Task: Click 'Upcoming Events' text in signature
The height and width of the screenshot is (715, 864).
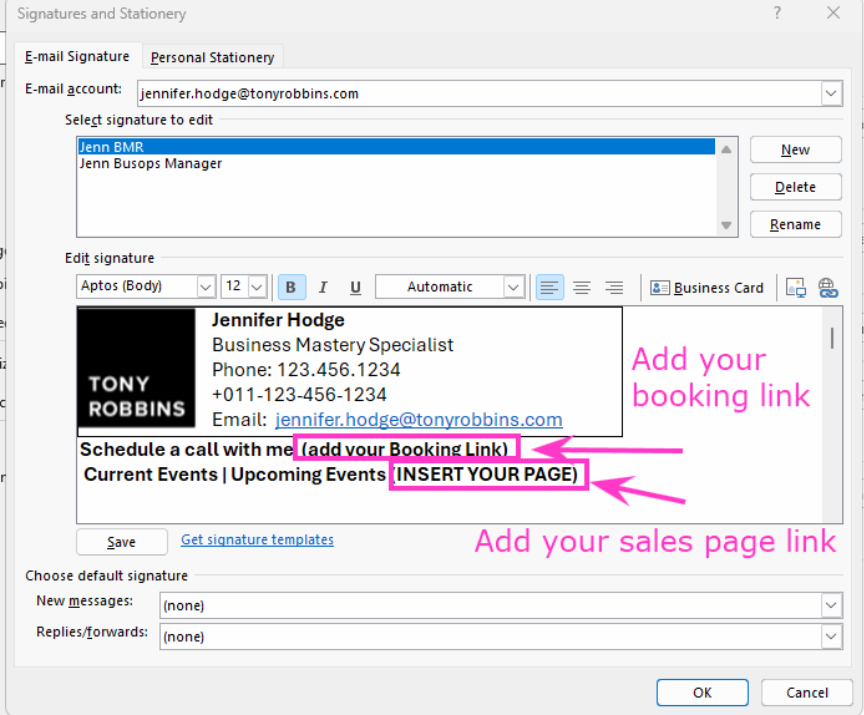Action: click(x=308, y=474)
